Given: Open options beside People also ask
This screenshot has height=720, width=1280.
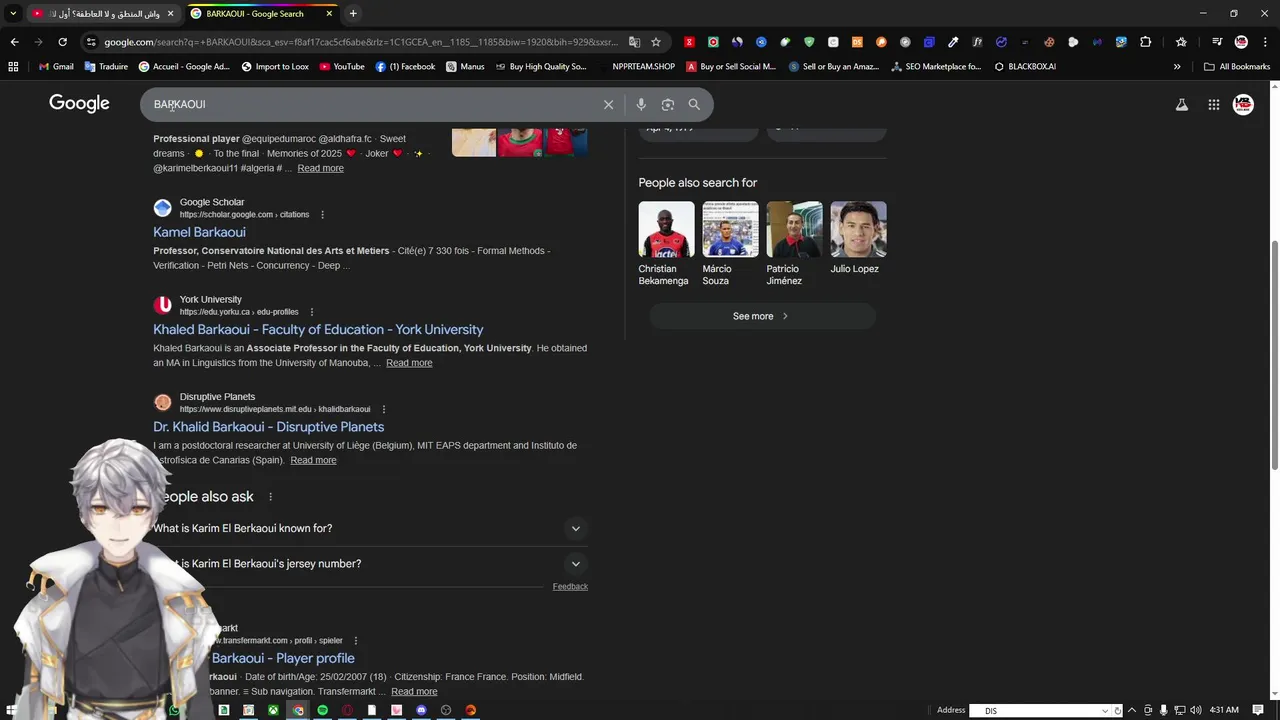Looking at the screenshot, I should click(x=270, y=497).
